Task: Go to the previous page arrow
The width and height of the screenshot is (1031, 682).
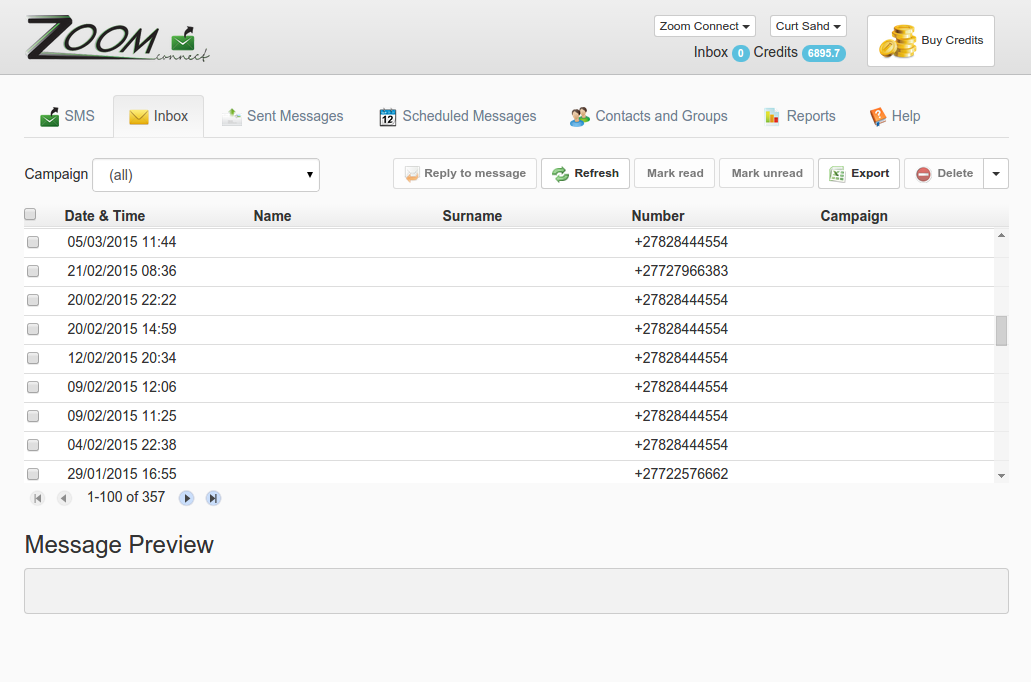Action: point(64,498)
